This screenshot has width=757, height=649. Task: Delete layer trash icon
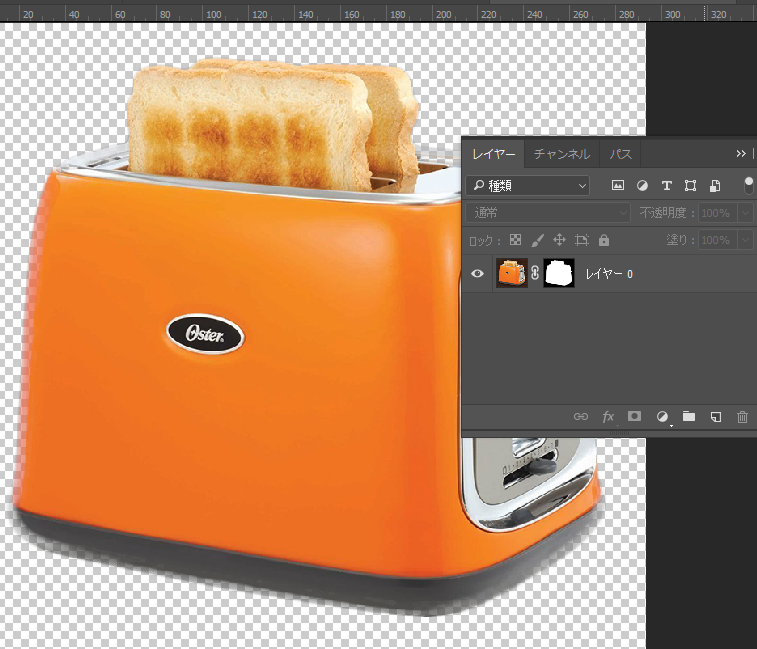click(743, 417)
